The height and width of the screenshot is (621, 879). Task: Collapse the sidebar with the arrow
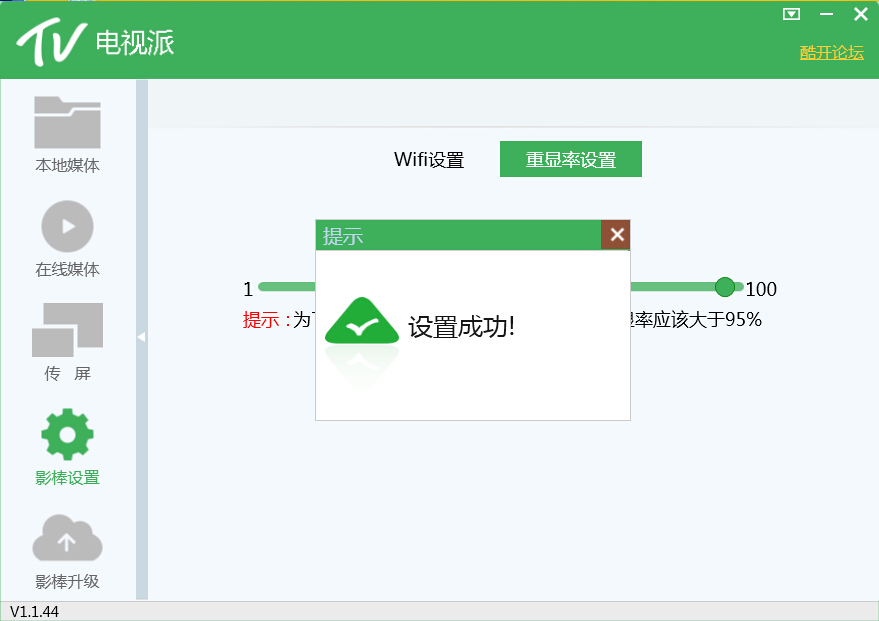pos(140,337)
